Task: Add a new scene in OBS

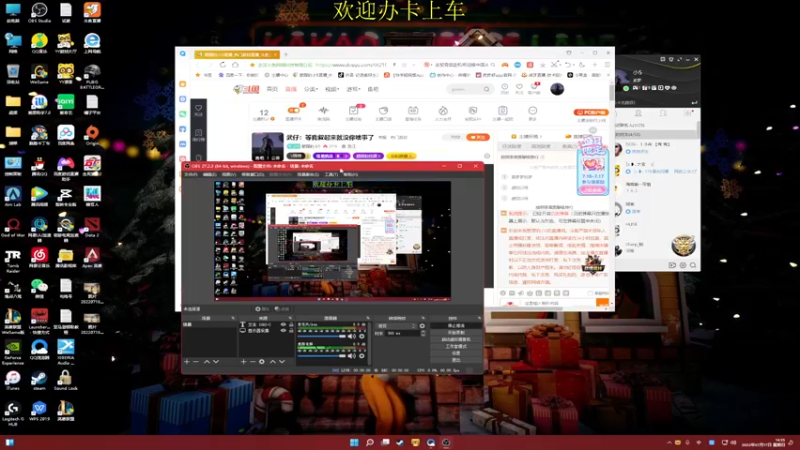Action: click(187, 362)
